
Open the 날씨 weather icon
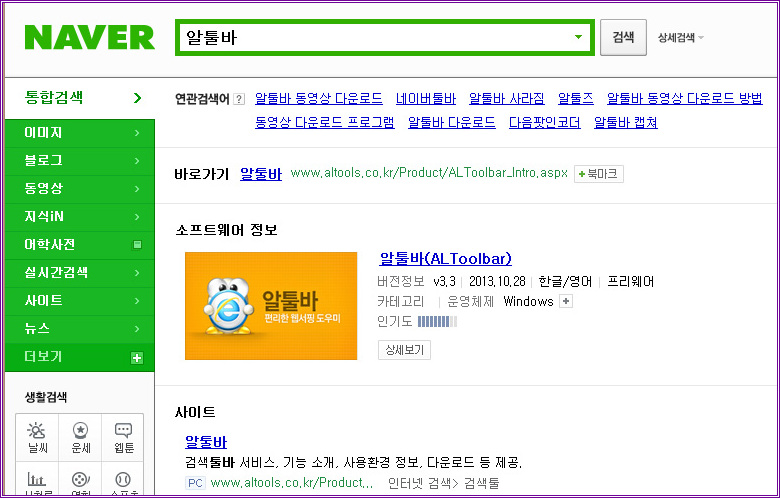point(37,437)
